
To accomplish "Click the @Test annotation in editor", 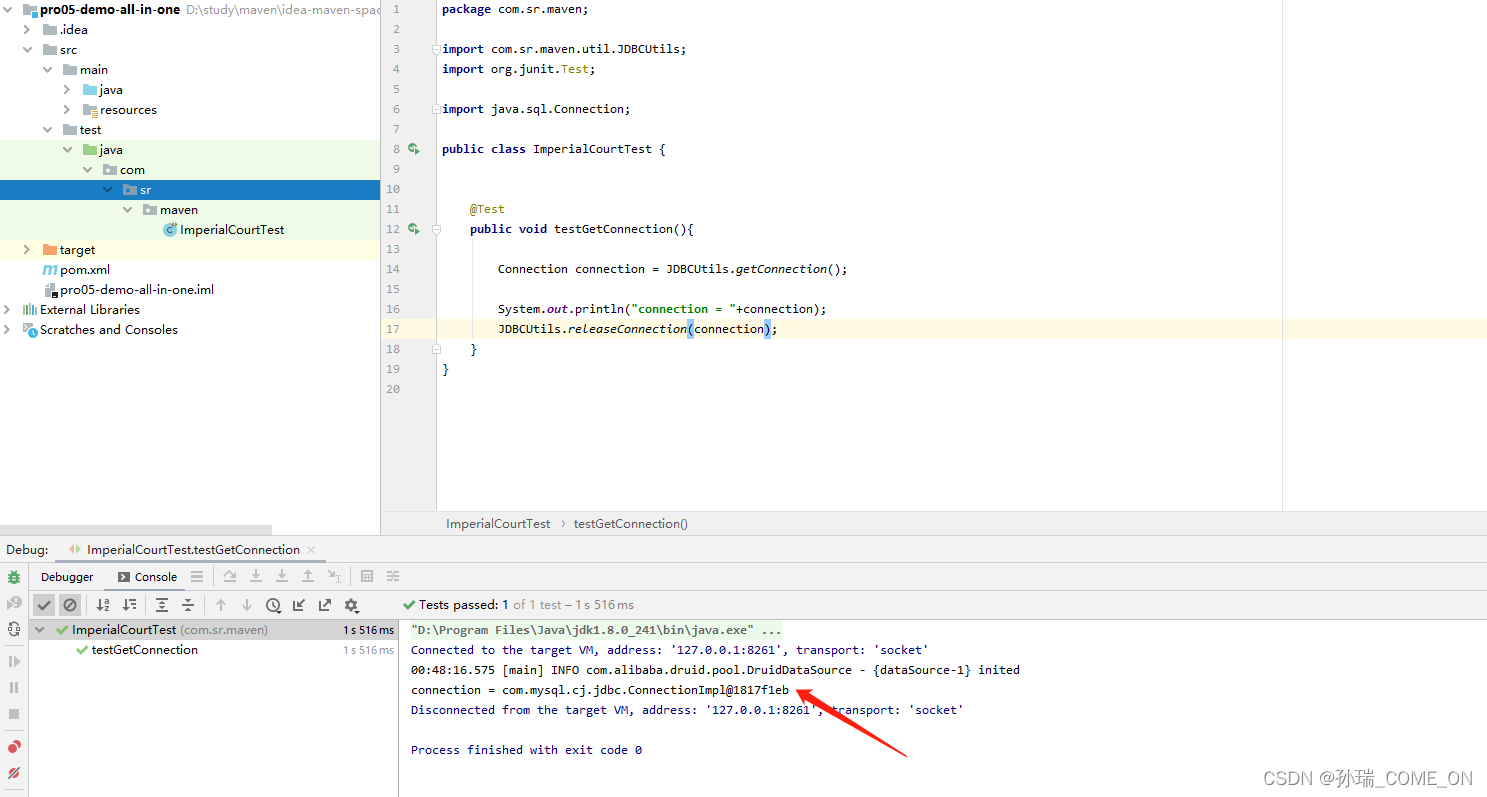I will click(x=487, y=209).
